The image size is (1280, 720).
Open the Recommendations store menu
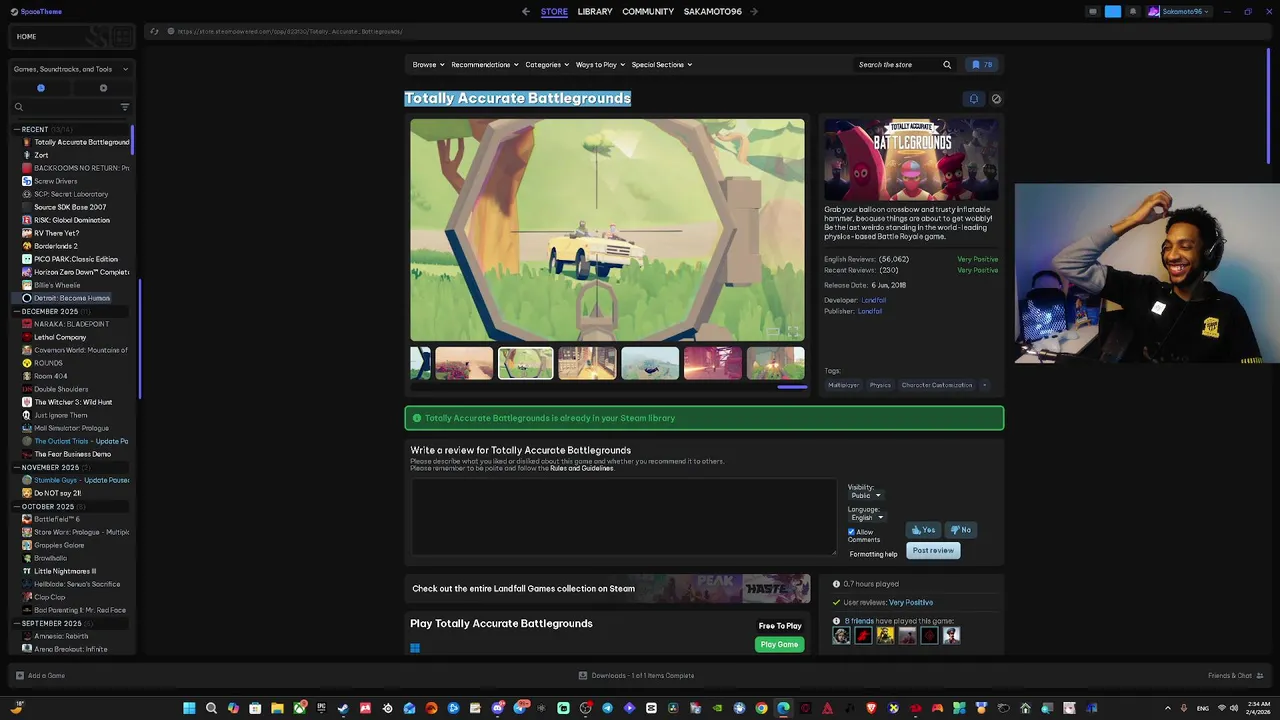point(485,65)
